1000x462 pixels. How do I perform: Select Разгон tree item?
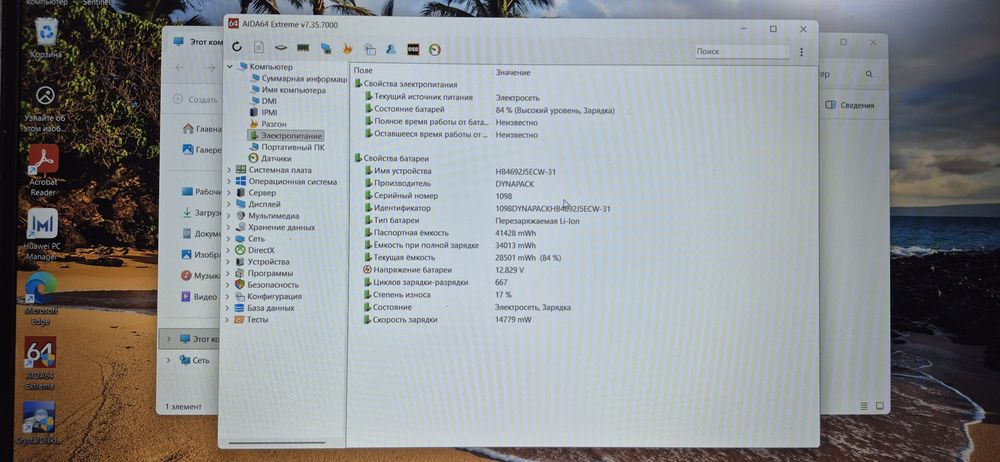[x=267, y=124]
